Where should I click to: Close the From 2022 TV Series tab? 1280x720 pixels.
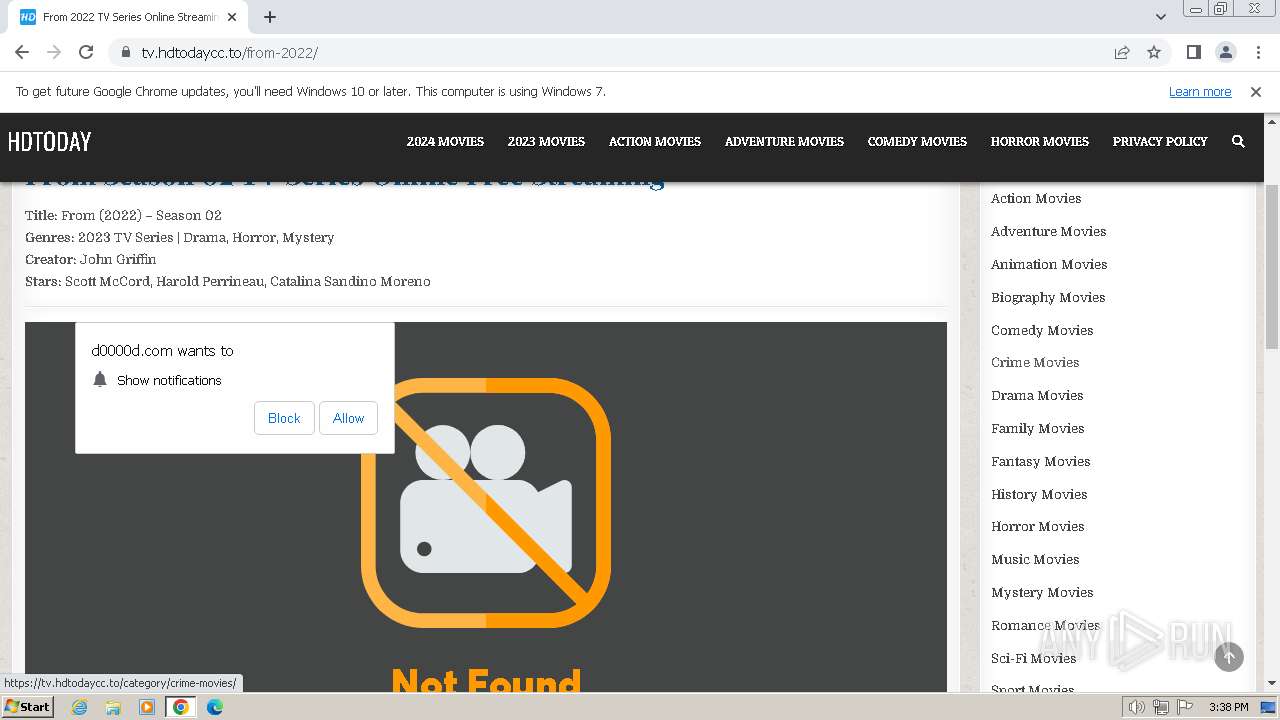pos(232,17)
